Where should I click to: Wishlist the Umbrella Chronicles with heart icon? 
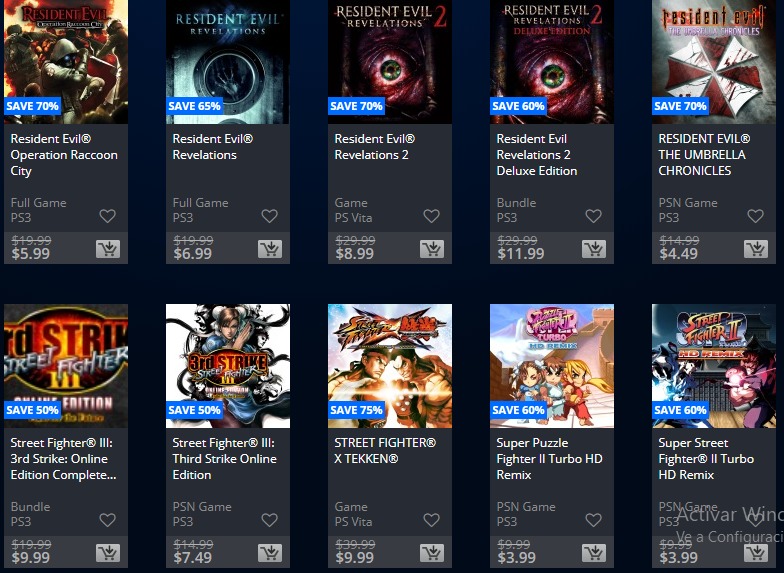click(756, 216)
